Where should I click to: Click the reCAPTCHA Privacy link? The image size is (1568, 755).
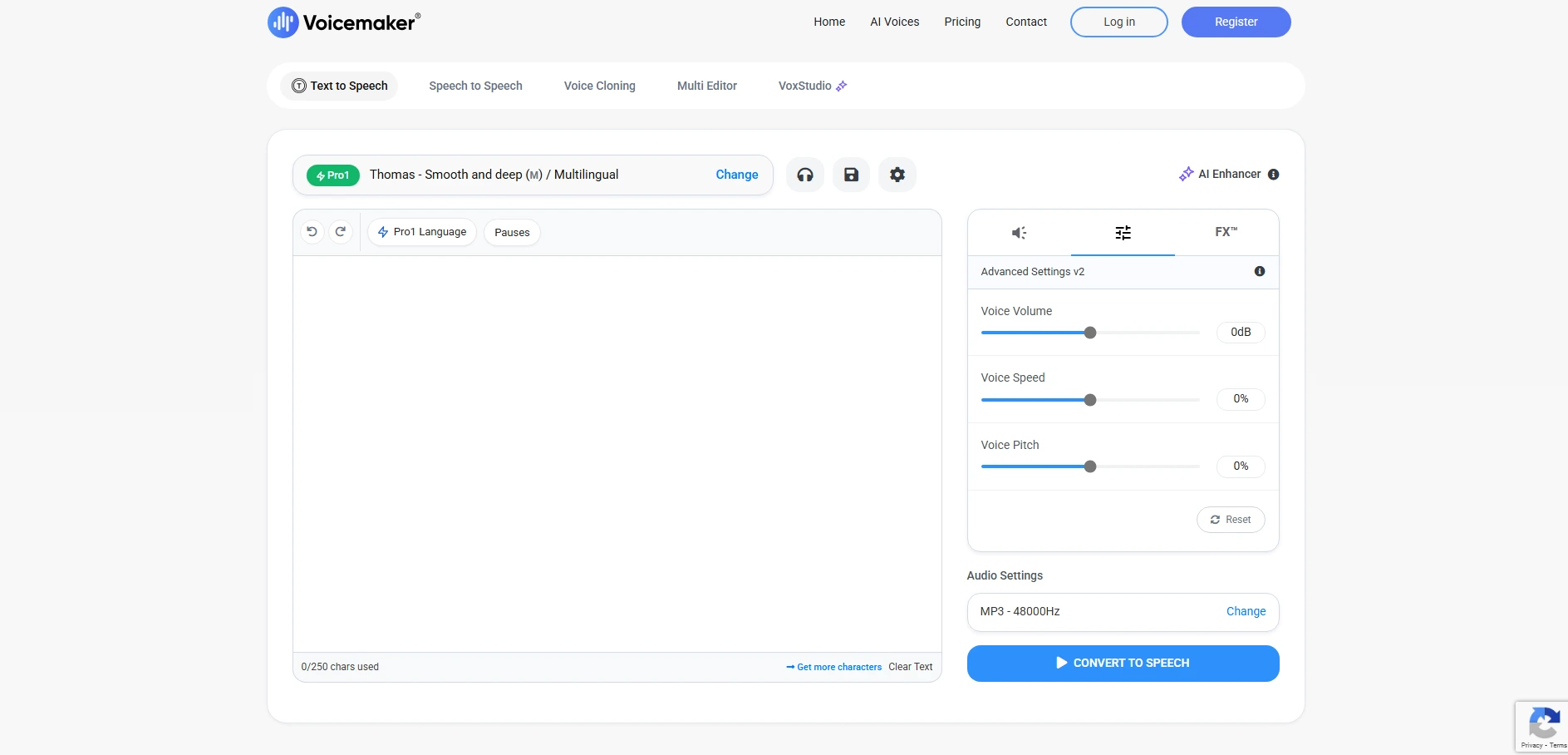(x=1531, y=745)
